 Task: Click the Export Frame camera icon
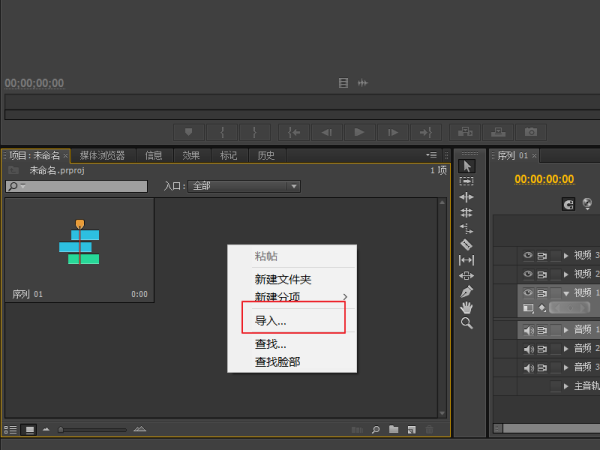click(532, 132)
